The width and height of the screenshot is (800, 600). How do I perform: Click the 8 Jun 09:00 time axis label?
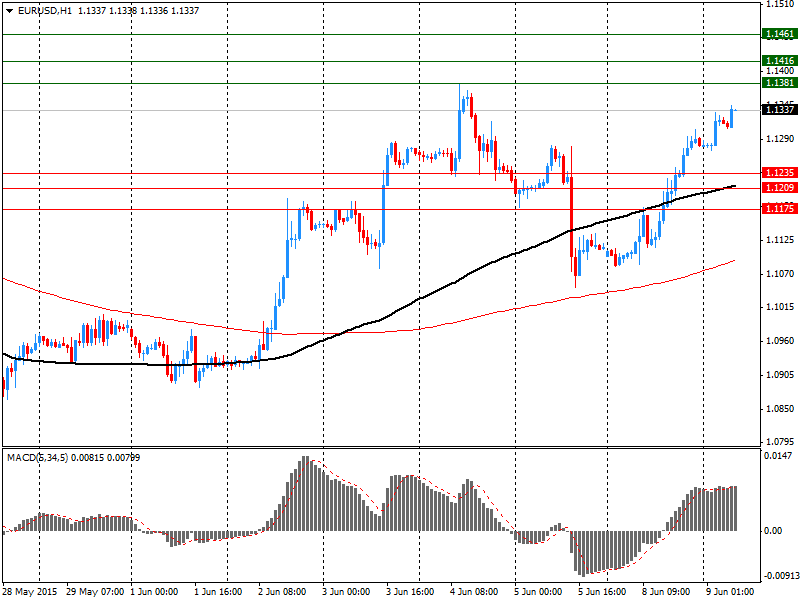[x=666, y=592]
